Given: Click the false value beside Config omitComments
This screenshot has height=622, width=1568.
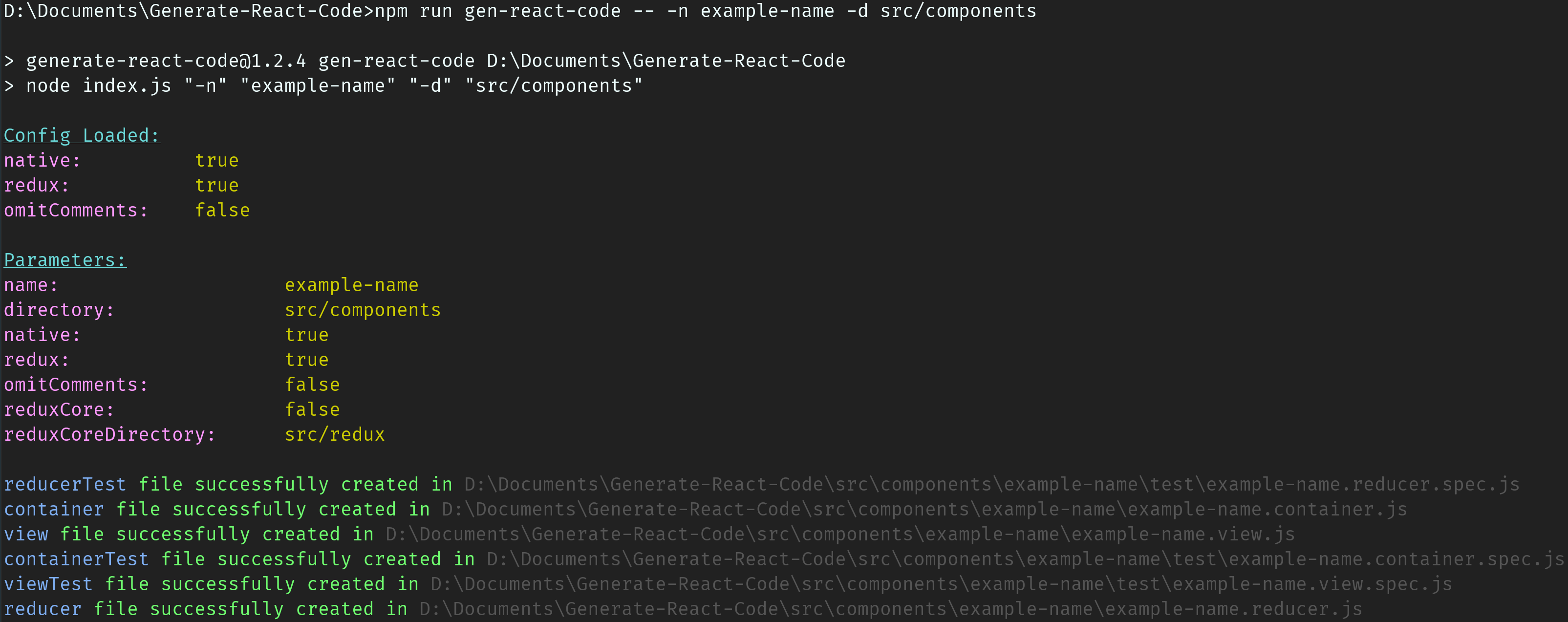Looking at the screenshot, I should pos(222,211).
